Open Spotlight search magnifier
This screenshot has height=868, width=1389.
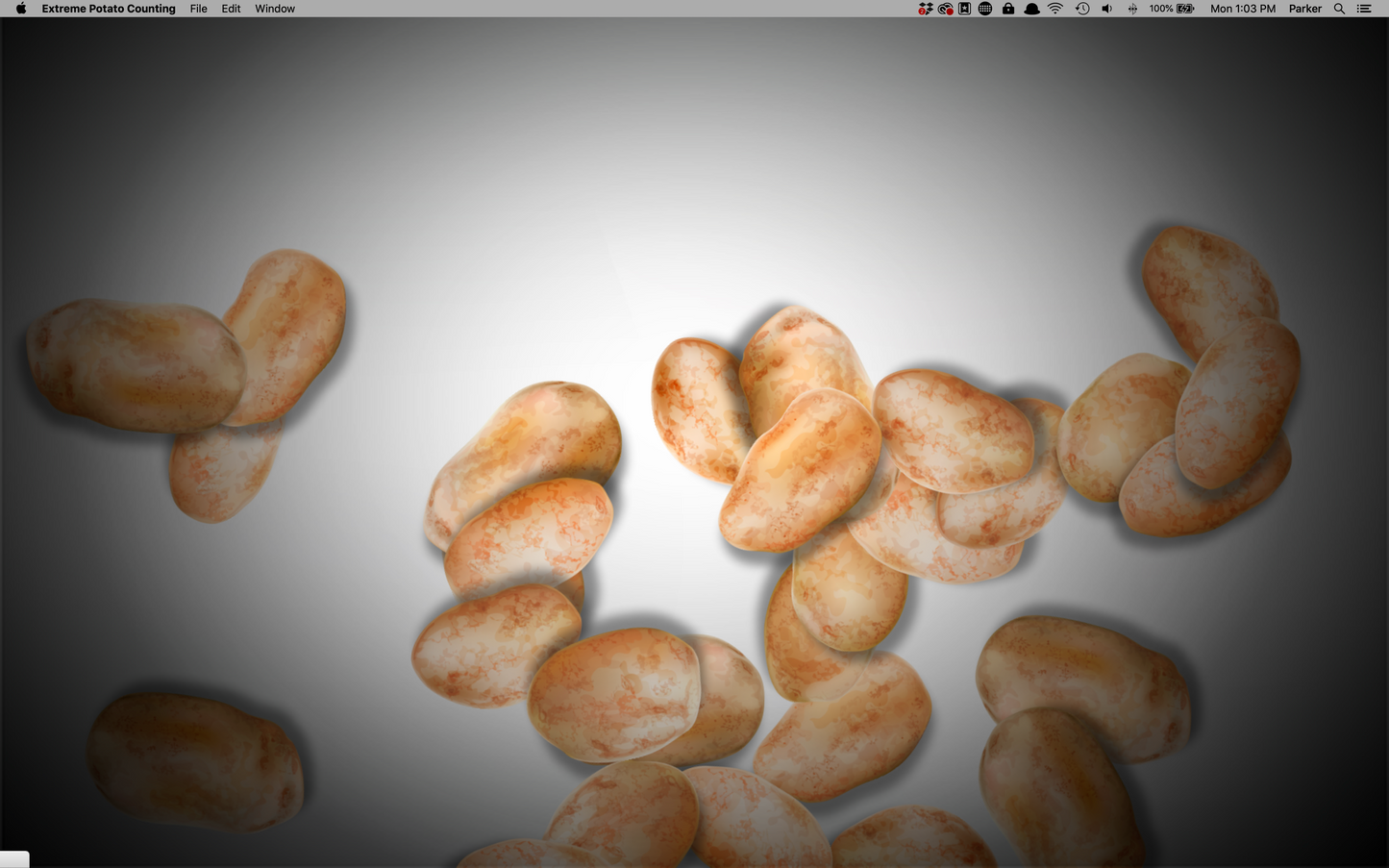(1339, 9)
